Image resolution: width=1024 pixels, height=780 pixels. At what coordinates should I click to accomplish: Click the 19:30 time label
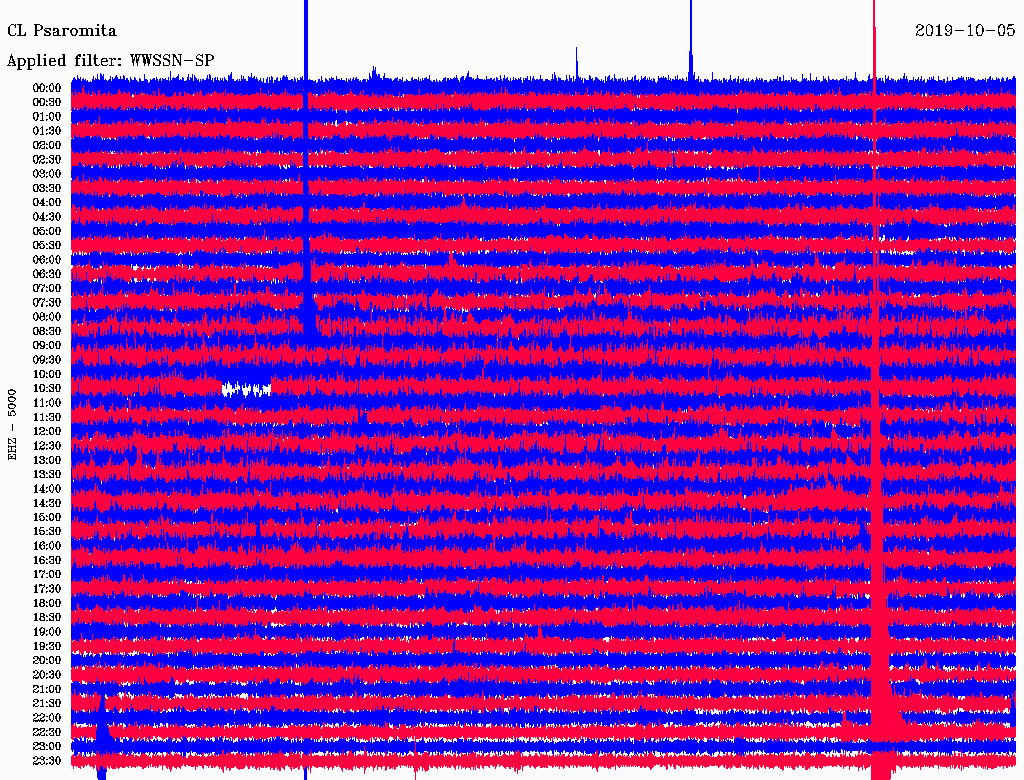[47, 647]
